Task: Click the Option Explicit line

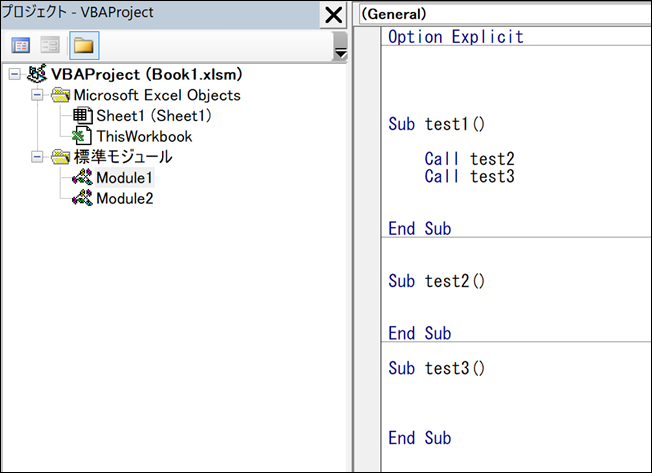Action: tap(456, 37)
